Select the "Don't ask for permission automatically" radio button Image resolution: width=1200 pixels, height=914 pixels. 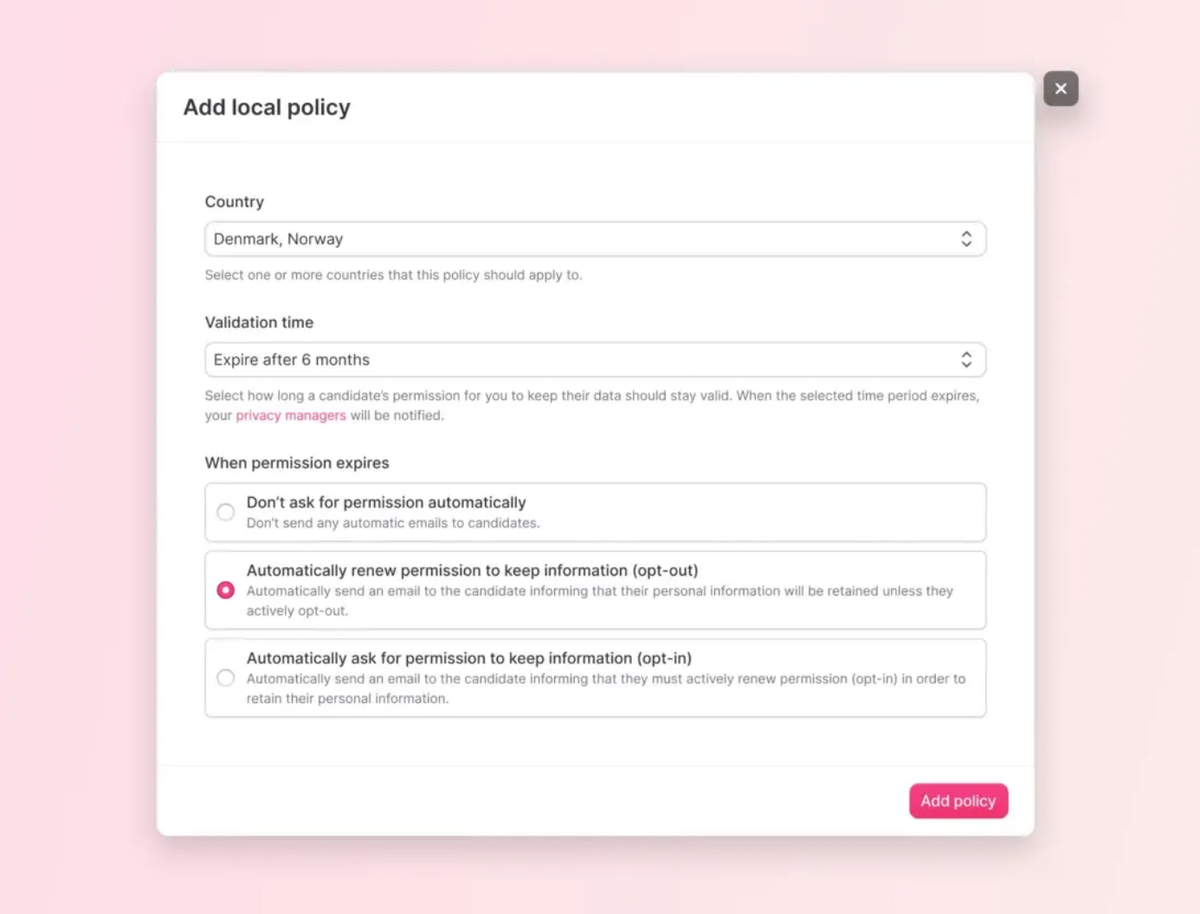[x=226, y=512]
